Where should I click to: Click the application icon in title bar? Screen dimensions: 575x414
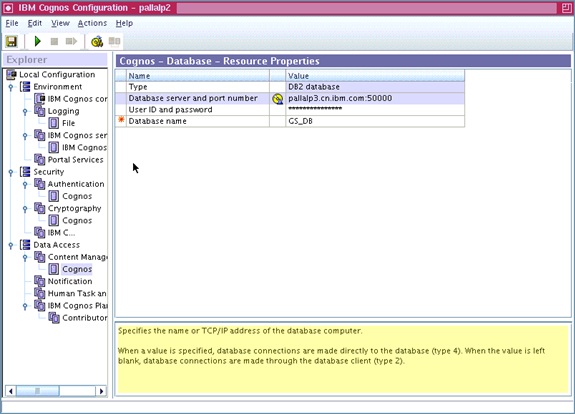tap(8, 8)
